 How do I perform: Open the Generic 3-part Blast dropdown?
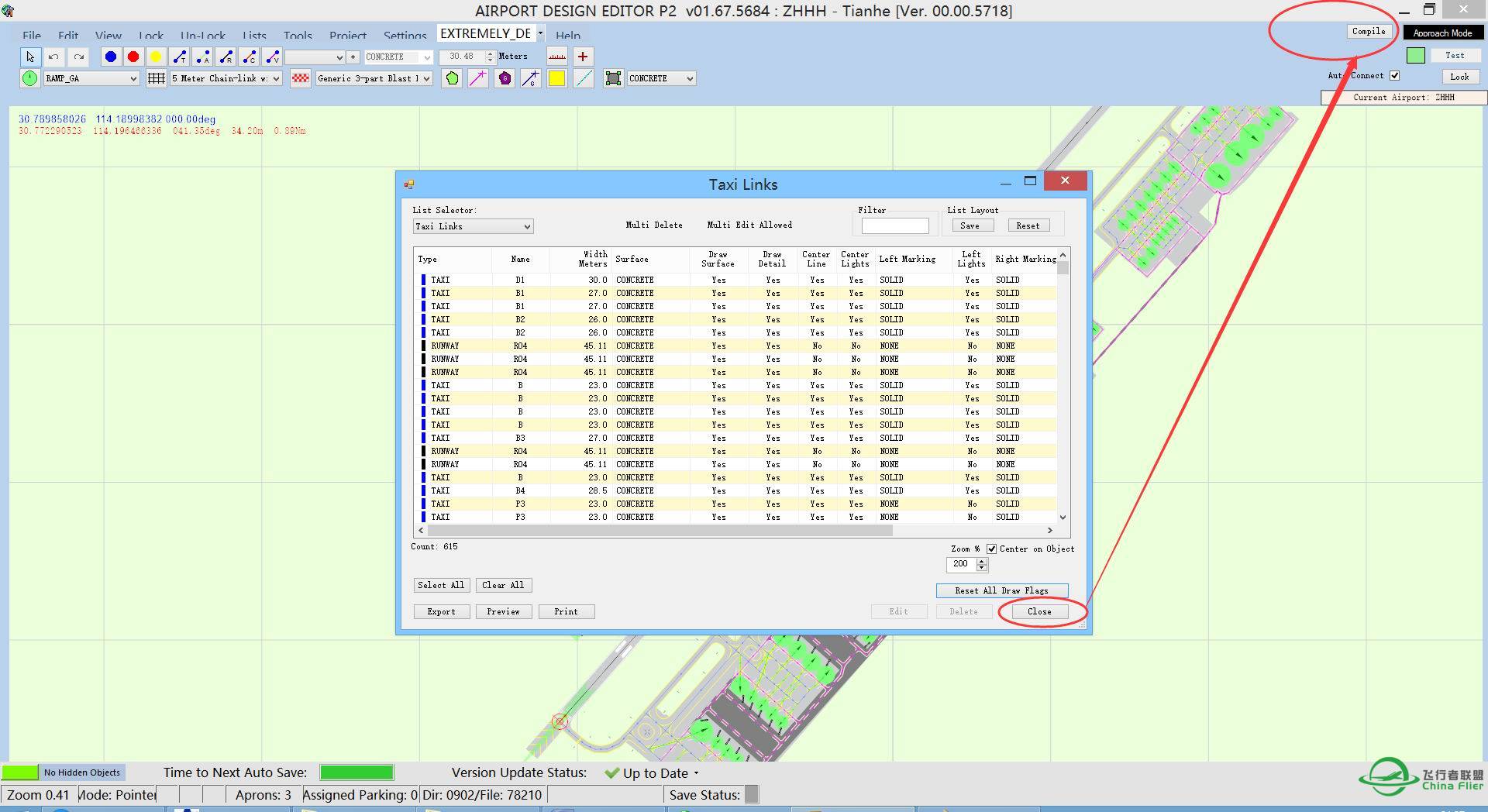(x=374, y=78)
